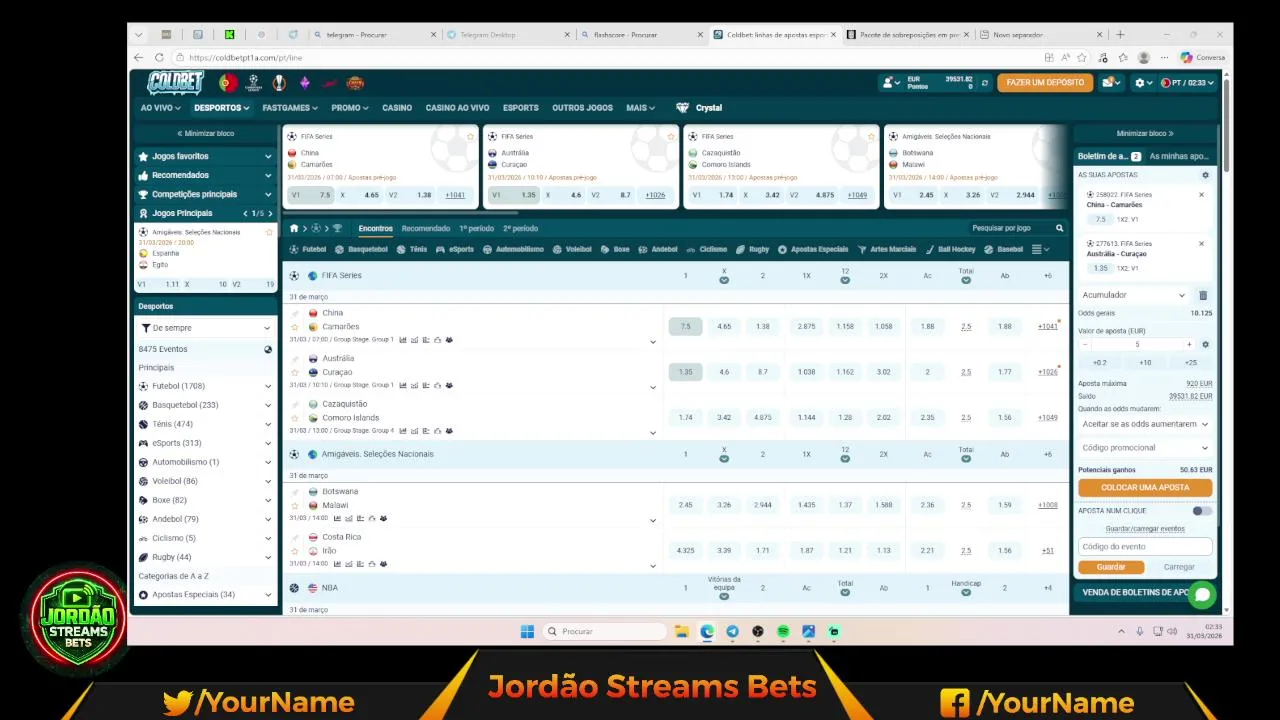
Task: Star the China - Camarões featured card
Action: pos(470,136)
